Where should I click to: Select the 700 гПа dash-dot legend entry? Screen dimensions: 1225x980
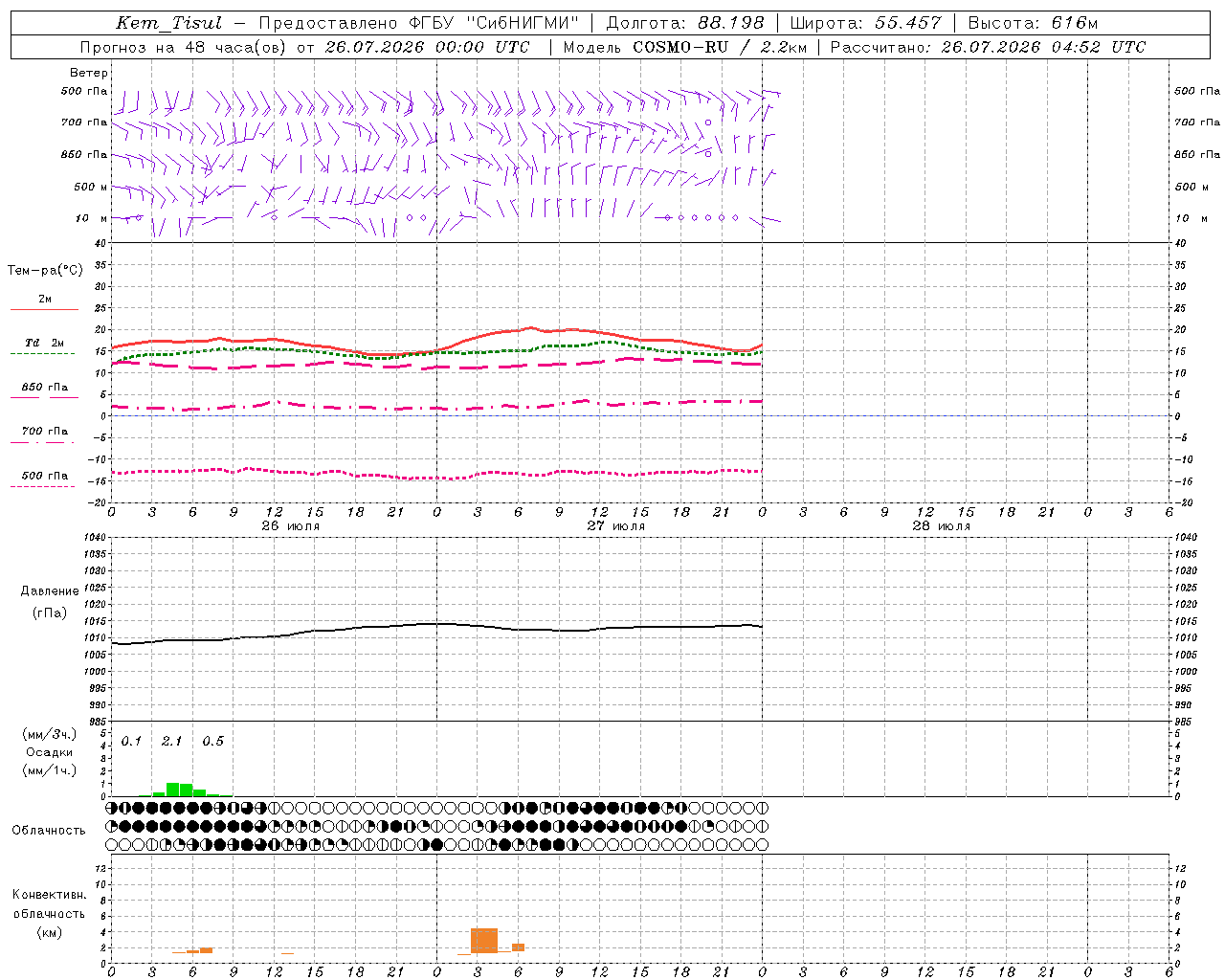tap(44, 435)
